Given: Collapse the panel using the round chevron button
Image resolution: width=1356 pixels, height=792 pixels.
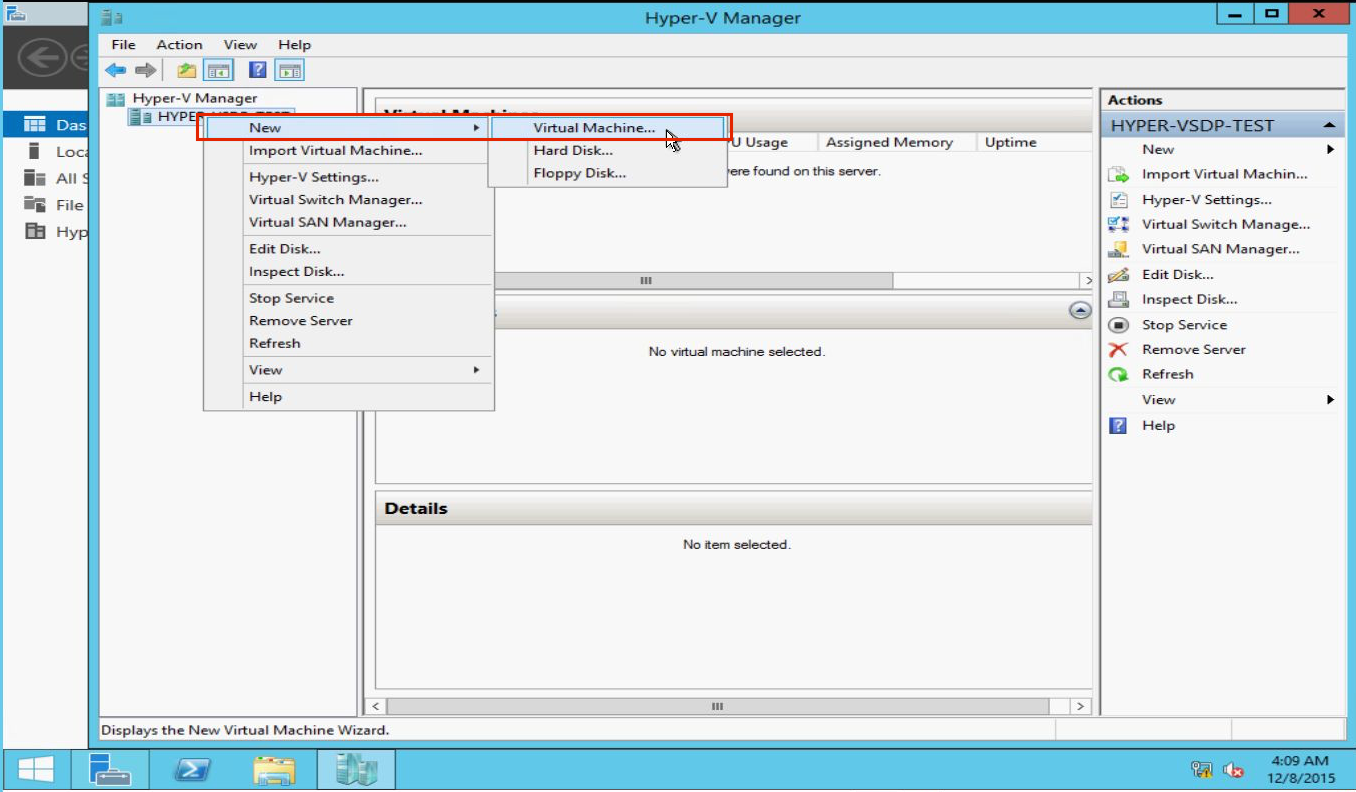Looking at the screenshot, I should (x=1080, y=310).
